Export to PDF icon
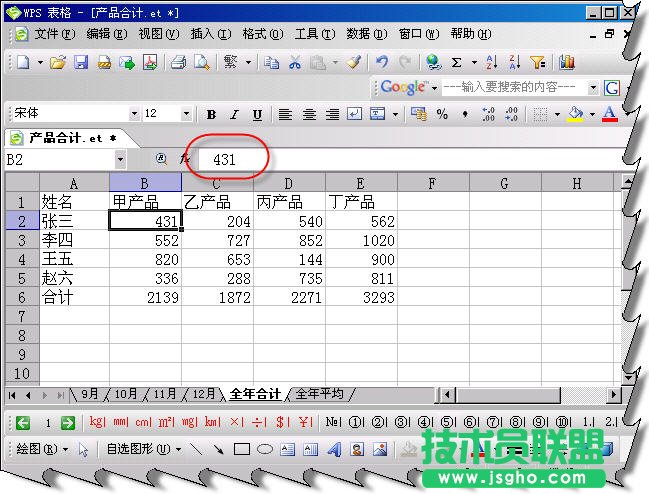 150,62
